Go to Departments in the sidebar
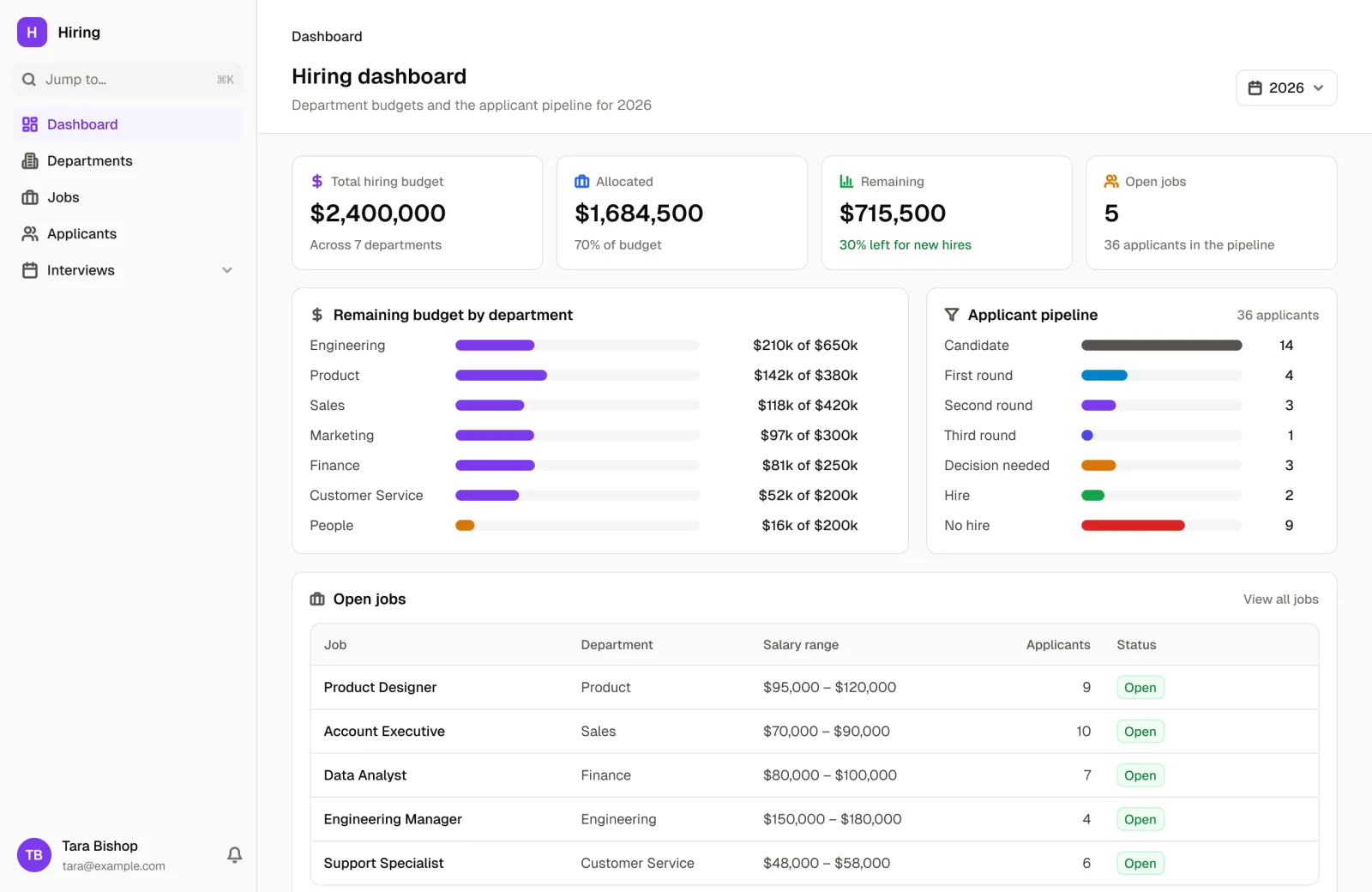Screen dimensions: 1372x892 point(129,161)
